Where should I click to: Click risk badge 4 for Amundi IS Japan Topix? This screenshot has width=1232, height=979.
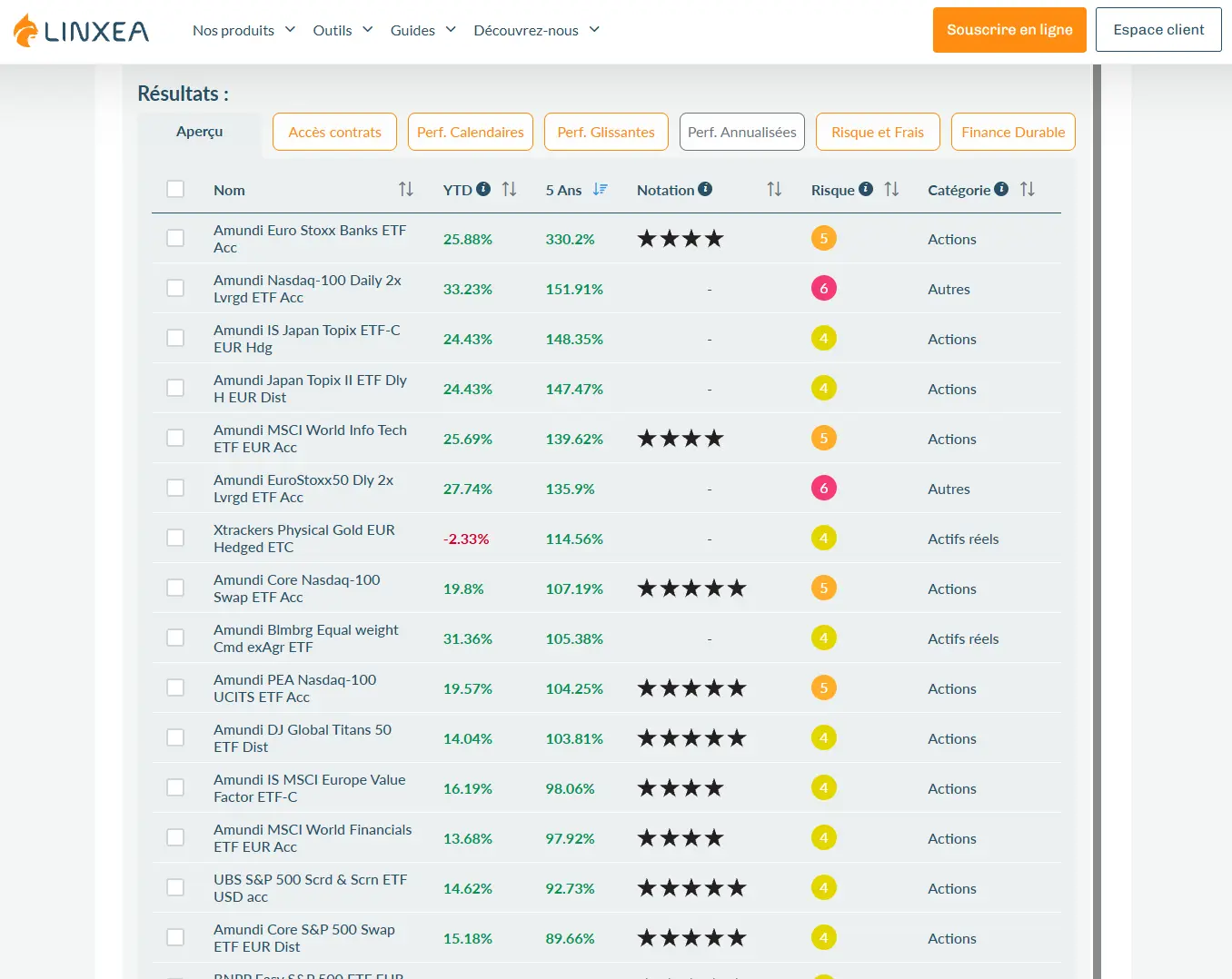point(824,339)
